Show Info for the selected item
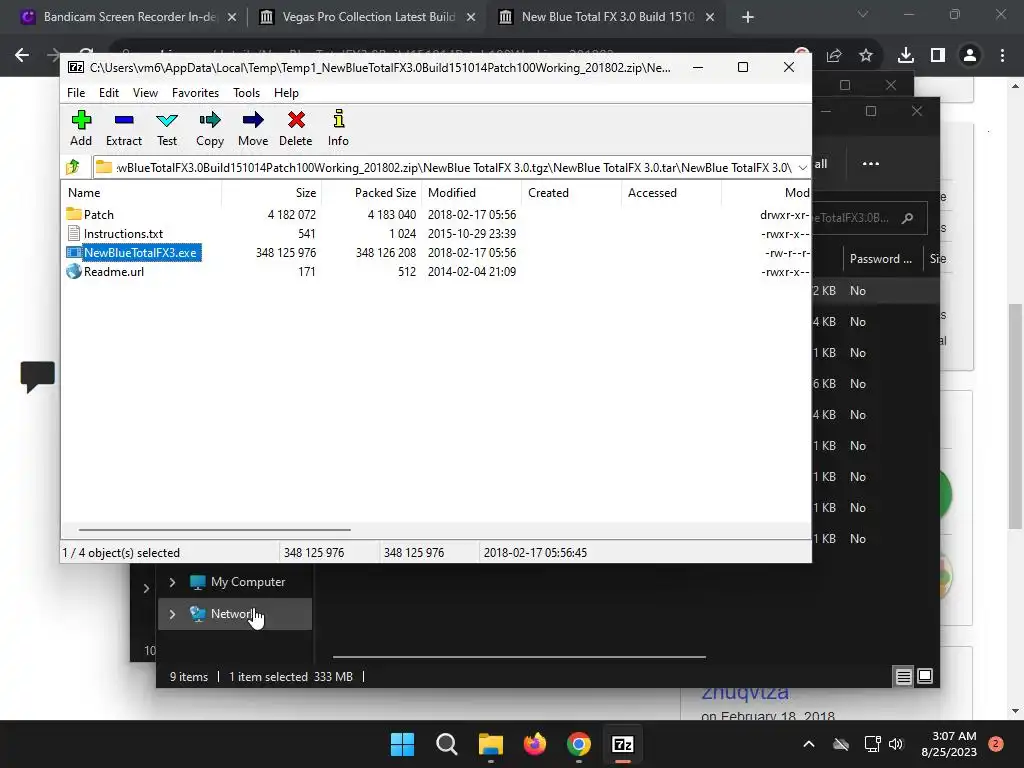Image resolution: width=1024 pixels, height=768 pixels. point(338,128)
